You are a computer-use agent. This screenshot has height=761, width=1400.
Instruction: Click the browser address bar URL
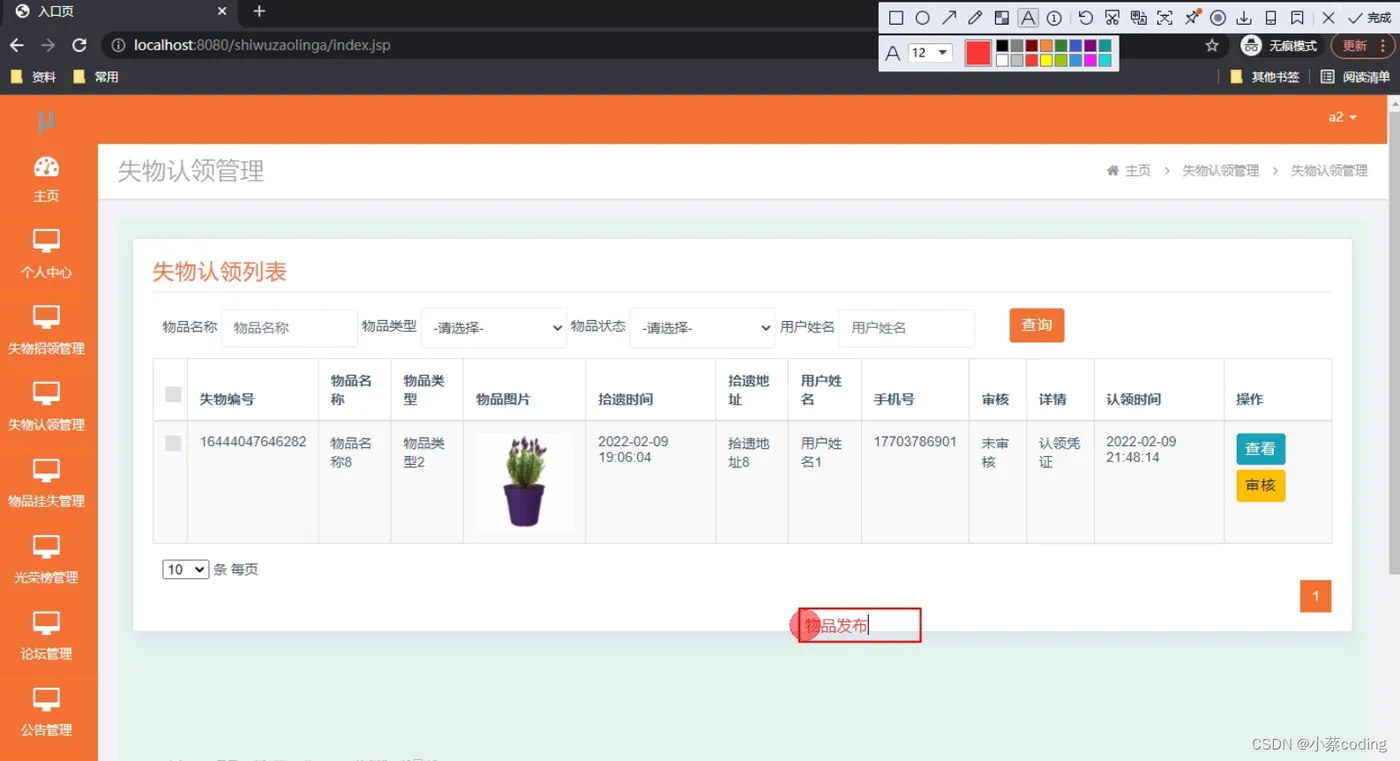click(x=262, y=45)
